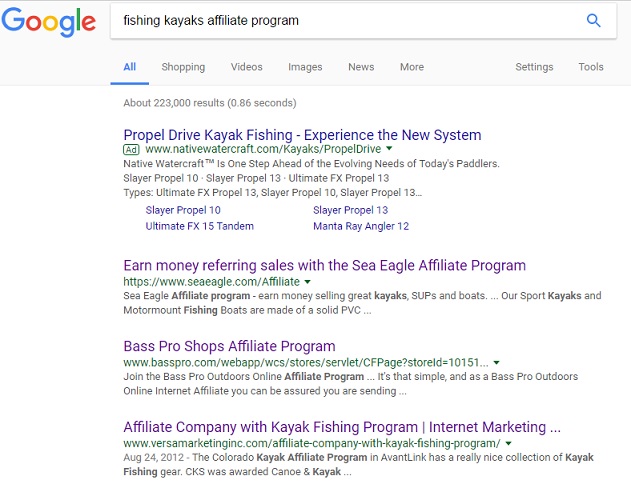Expand dropdown arrow next to nativewatercraft.com URL
This screenshot has height=484, width=631.
389,148
